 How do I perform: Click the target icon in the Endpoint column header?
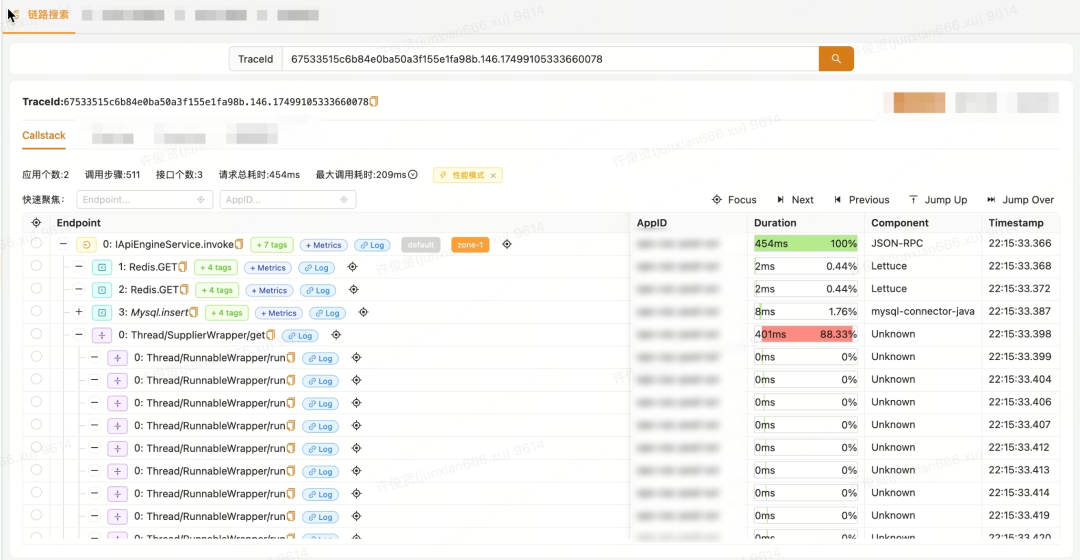pos(37,222)
